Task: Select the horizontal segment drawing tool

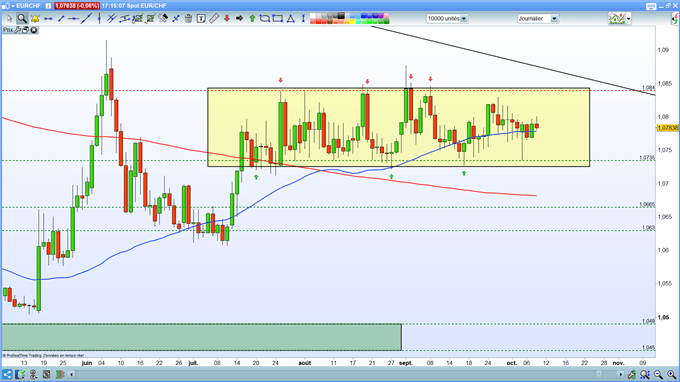Action: coord(48,19)
